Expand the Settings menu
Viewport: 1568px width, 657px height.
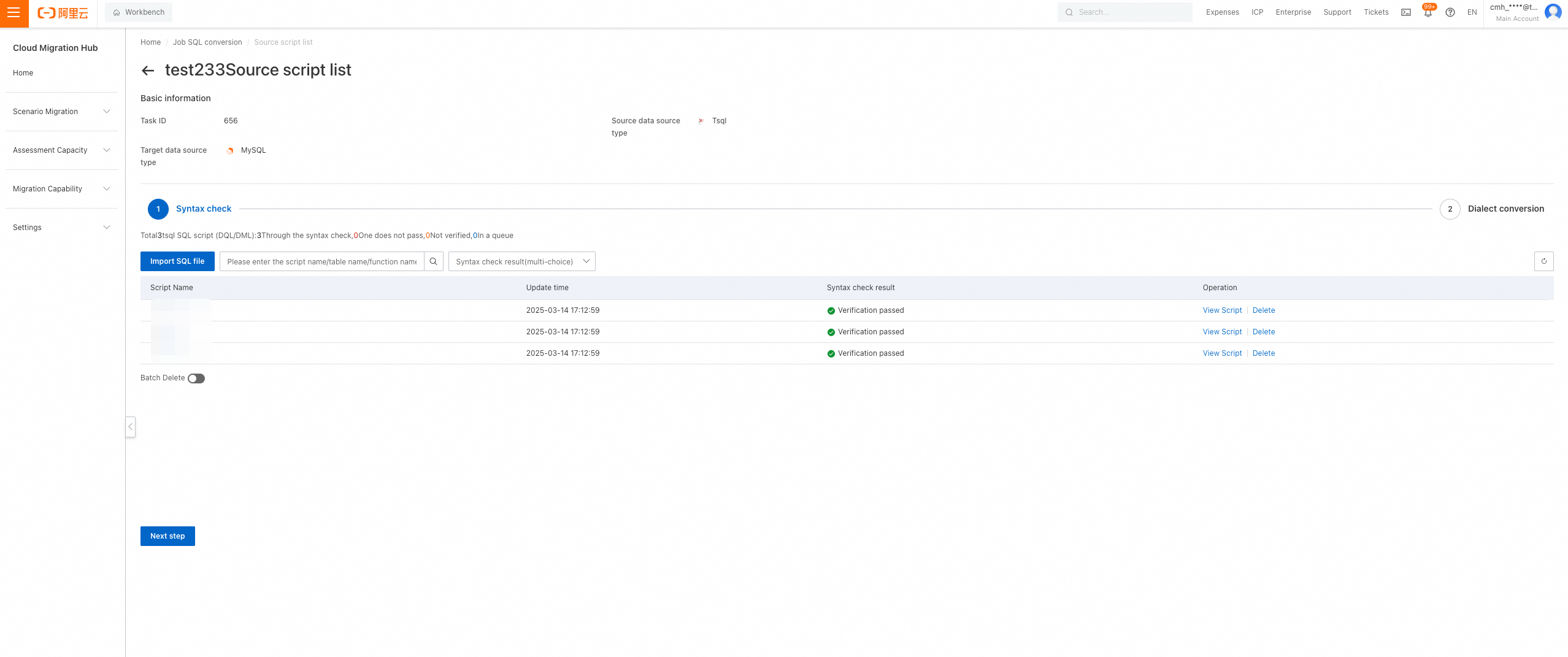[61, 228]
